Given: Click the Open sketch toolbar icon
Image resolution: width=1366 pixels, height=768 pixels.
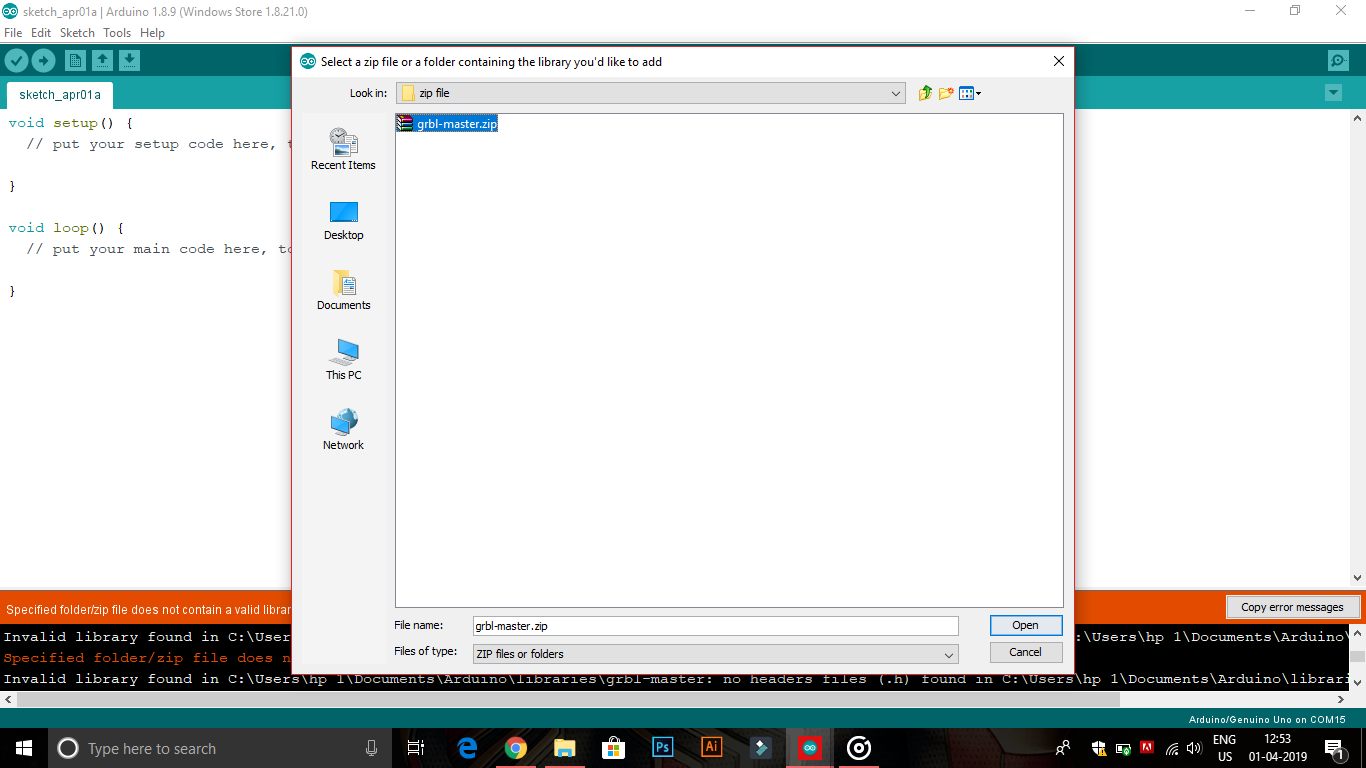Looking at the screenshot, I should pyautogui.click(x=102, y=60).
